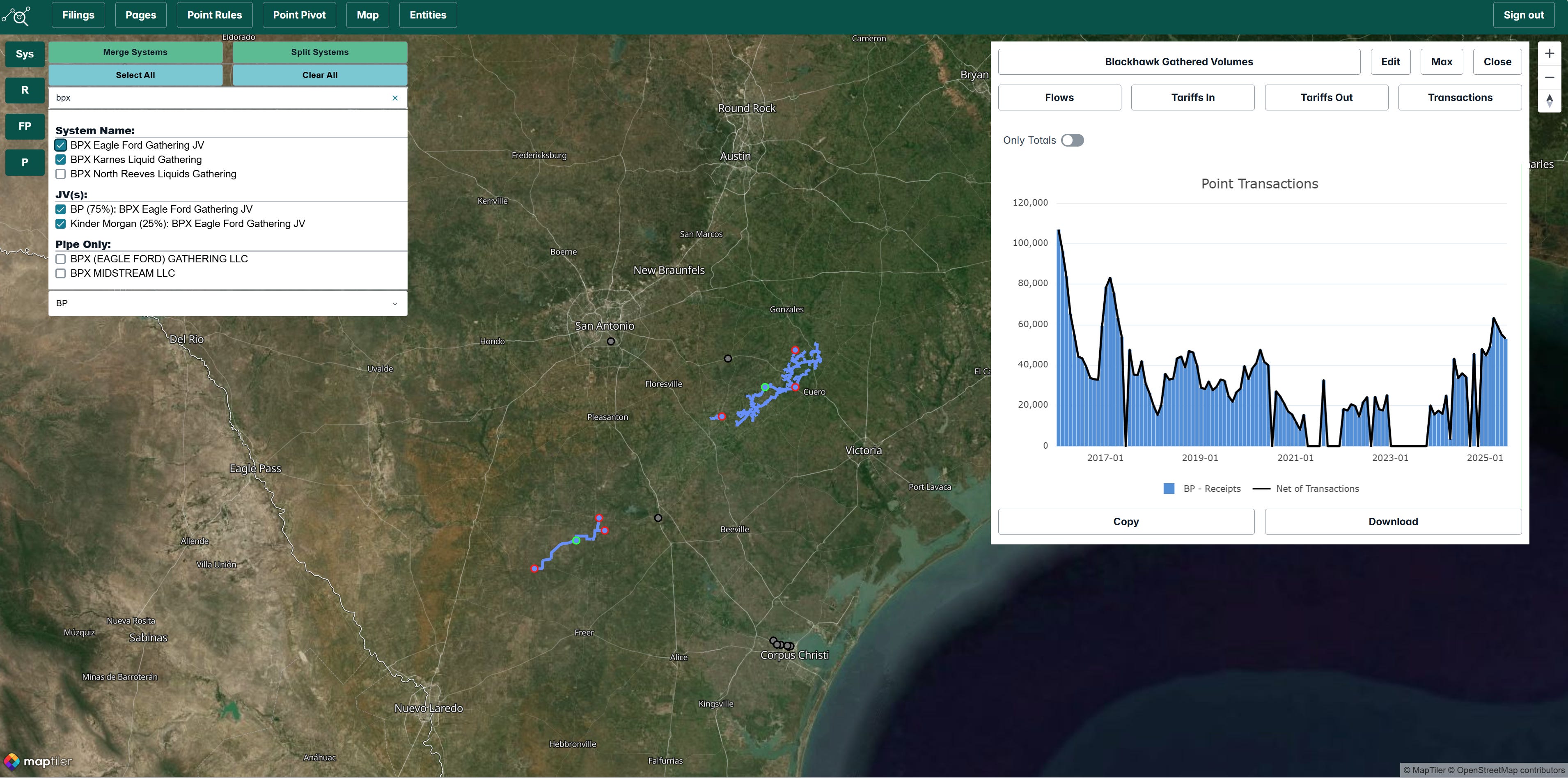
Task: Click the Download button
Action: [1393, 522]
